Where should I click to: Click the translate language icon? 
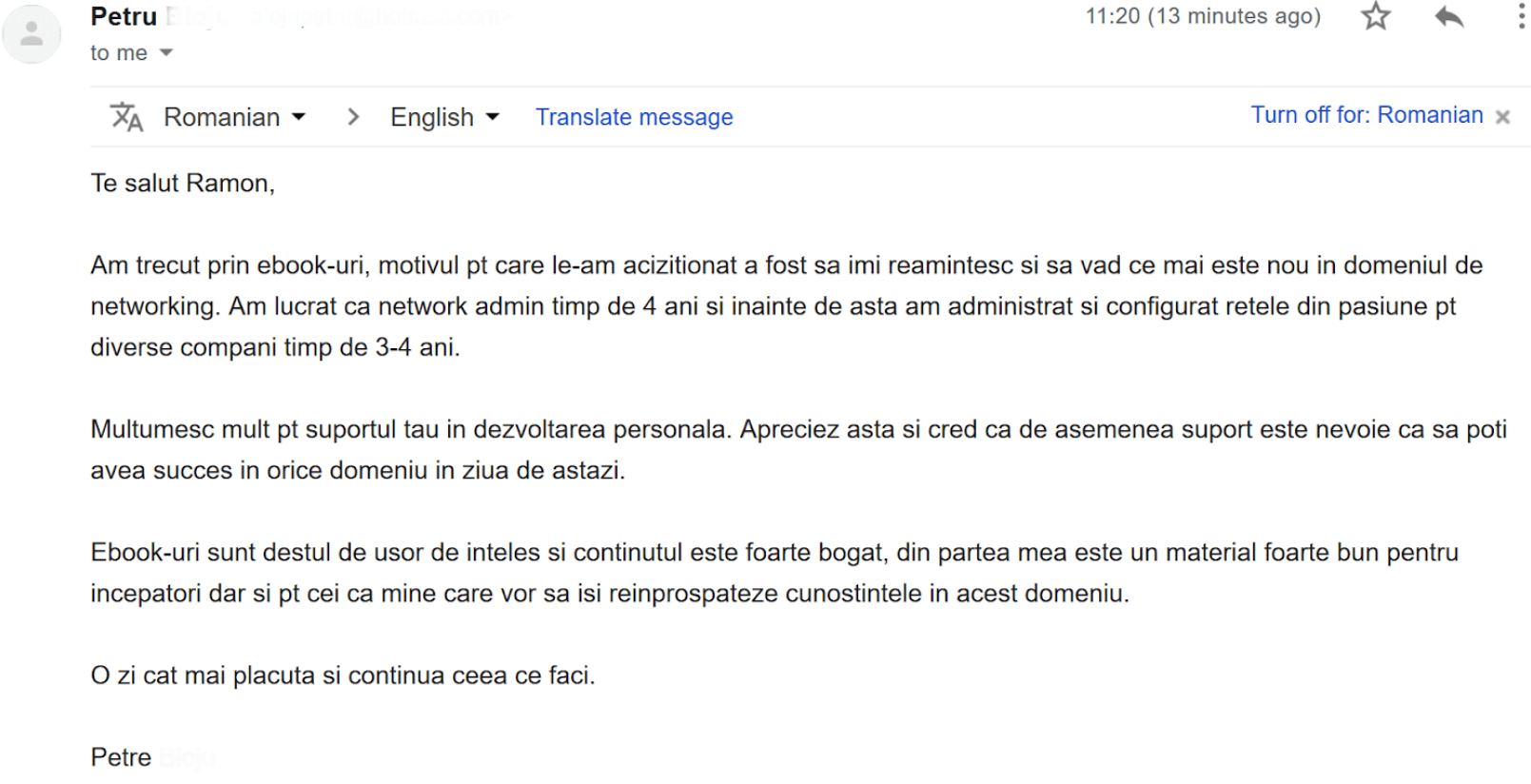coord(127,117)
